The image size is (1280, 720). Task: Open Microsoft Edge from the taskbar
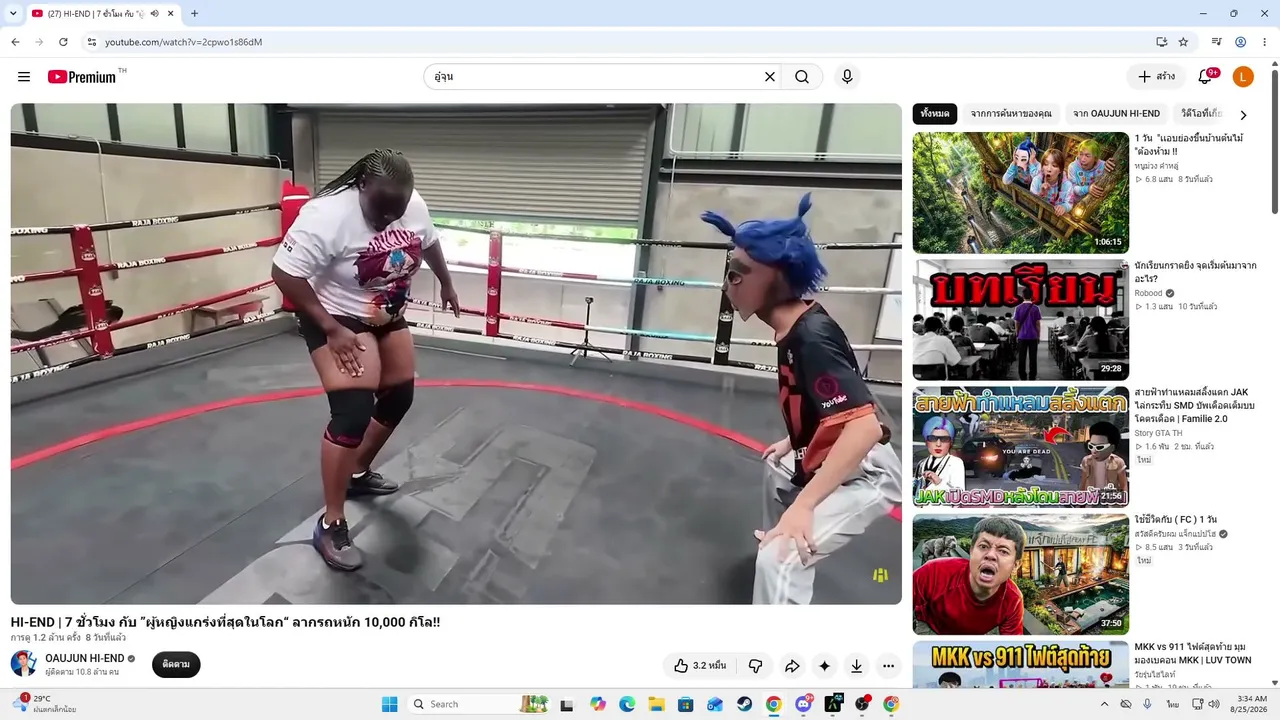[627, 704]
